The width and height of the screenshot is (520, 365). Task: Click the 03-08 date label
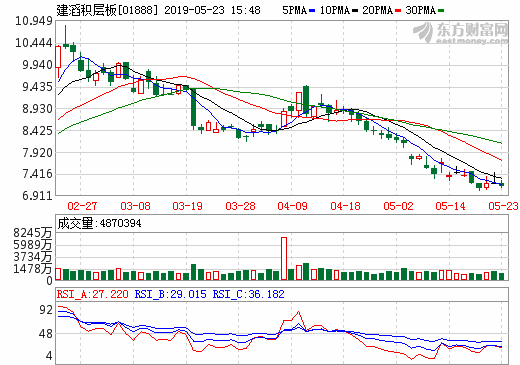[x=135, y=206]
